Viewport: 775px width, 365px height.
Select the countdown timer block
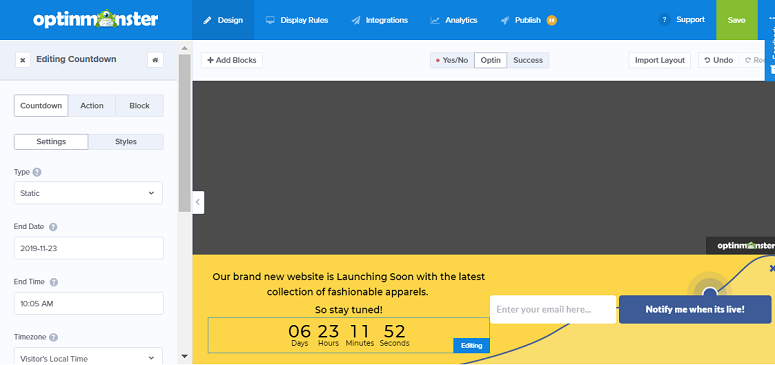(348, 335)
